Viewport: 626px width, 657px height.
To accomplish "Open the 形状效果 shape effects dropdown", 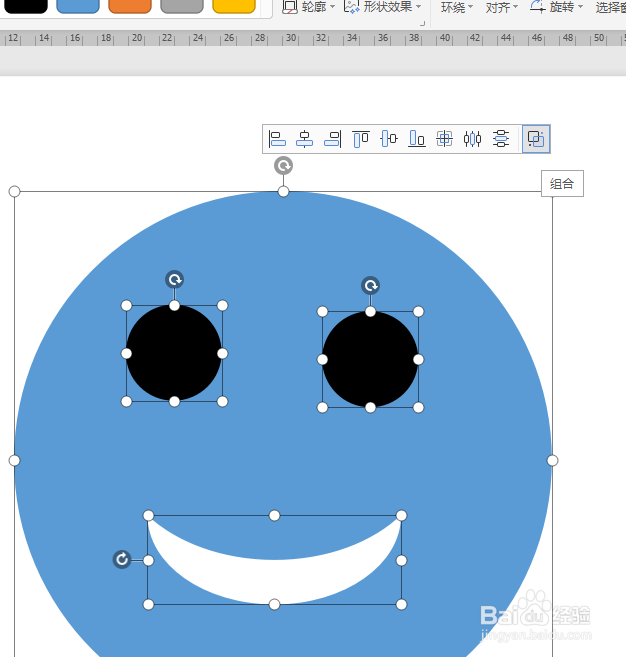I will (x=383, y=7).
